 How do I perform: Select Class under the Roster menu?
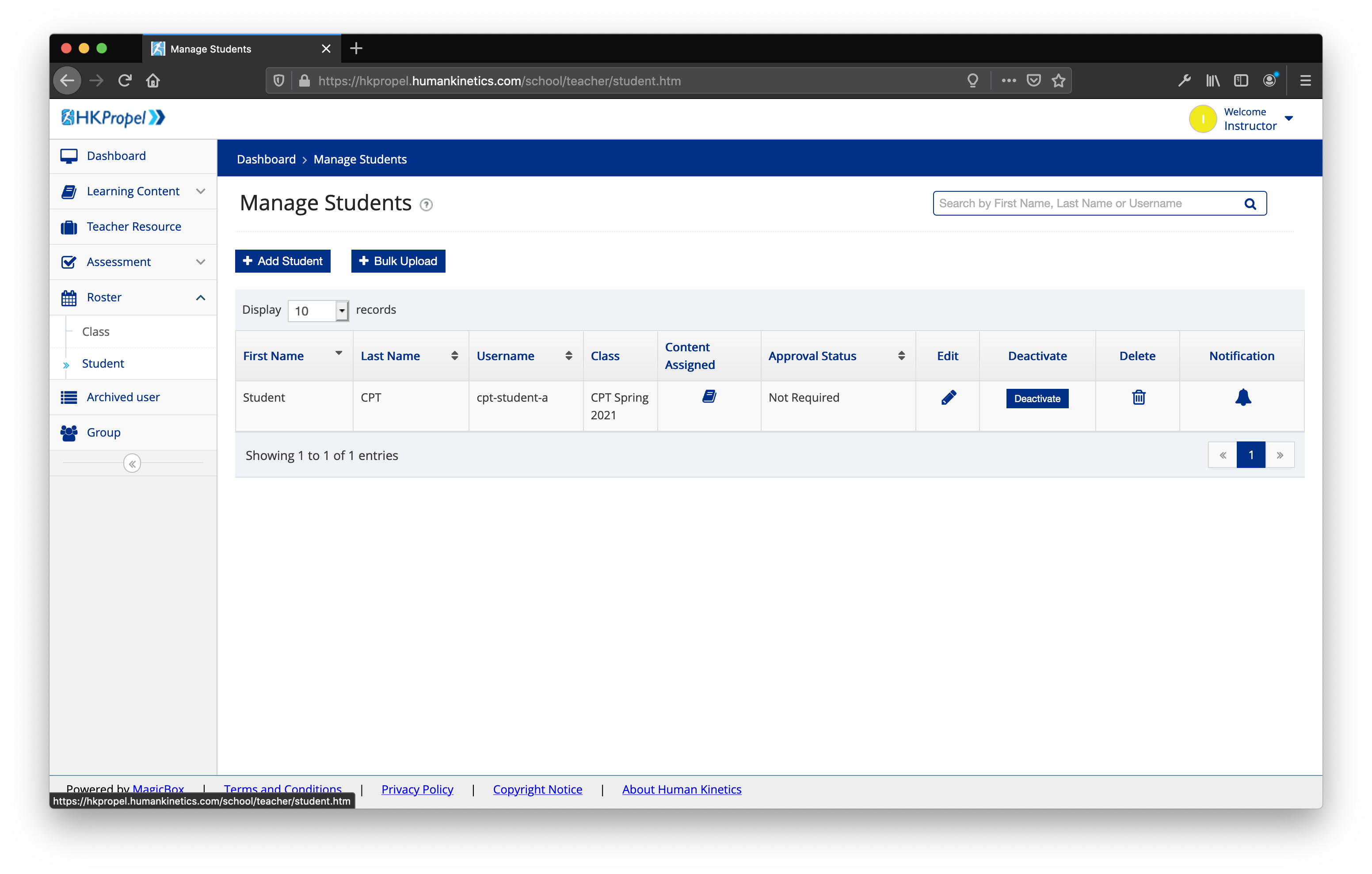pyautogui.click(x=96, y=331)
